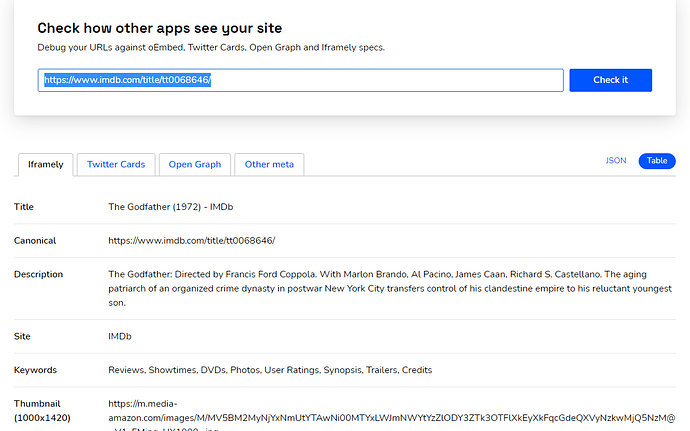Switch to the Iframely tab
The height and width of the screenshot is (431, 690).
coord(46,165)
